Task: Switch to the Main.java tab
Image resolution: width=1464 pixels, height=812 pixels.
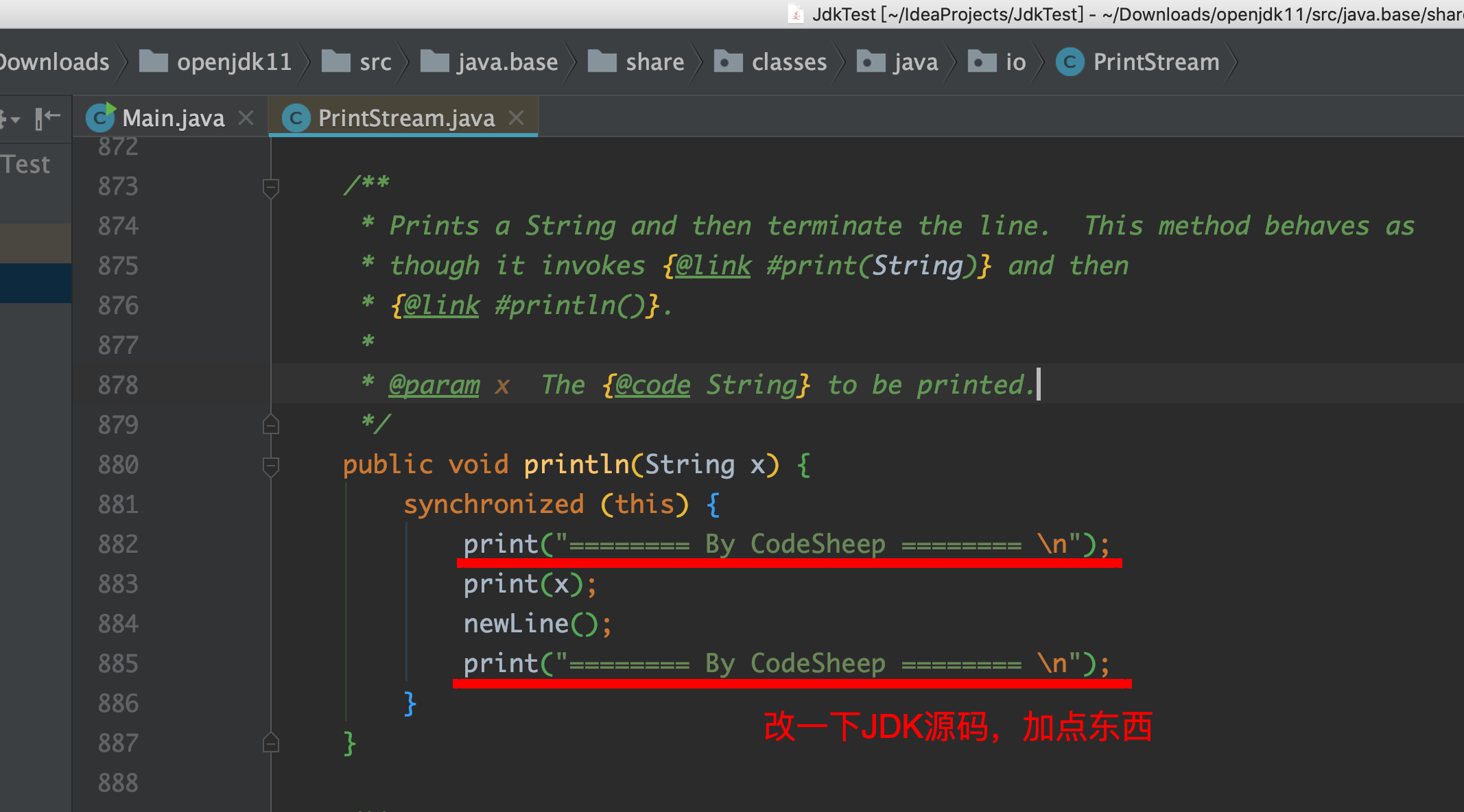Action: click(173, 118)
